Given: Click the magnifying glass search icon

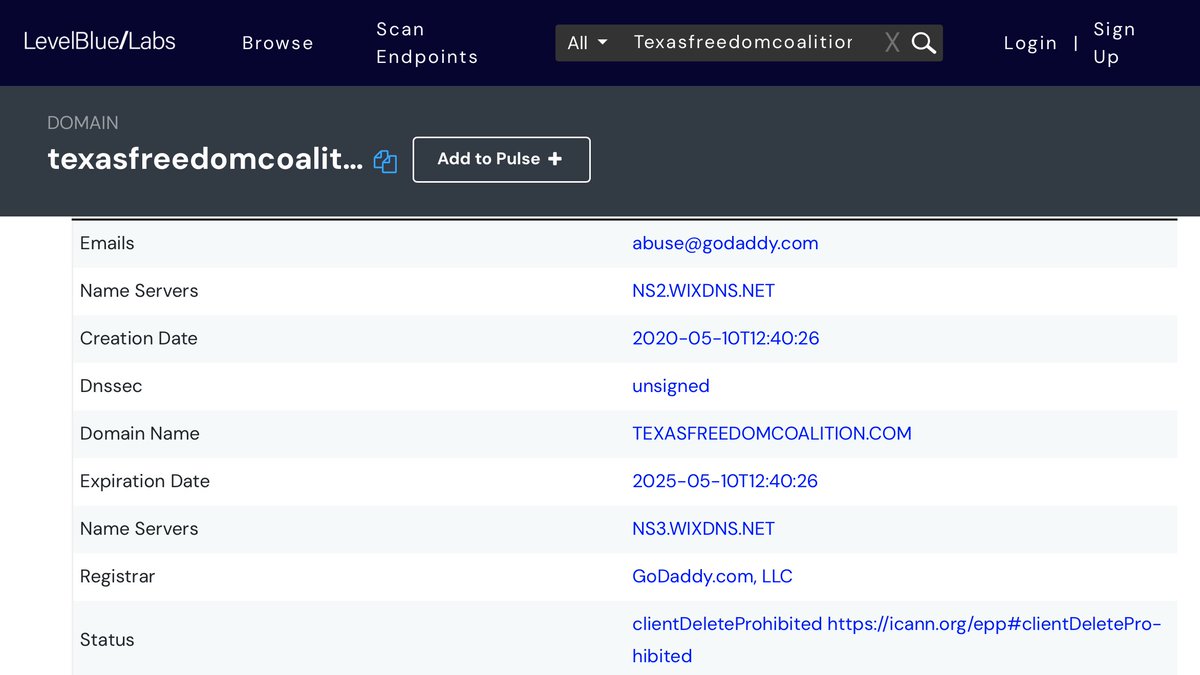Looking at the screenshot, I should coord(924,43).
